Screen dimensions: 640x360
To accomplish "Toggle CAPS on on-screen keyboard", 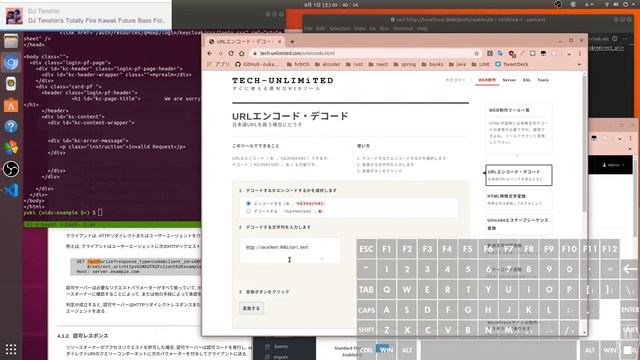I will coord(366,310).
